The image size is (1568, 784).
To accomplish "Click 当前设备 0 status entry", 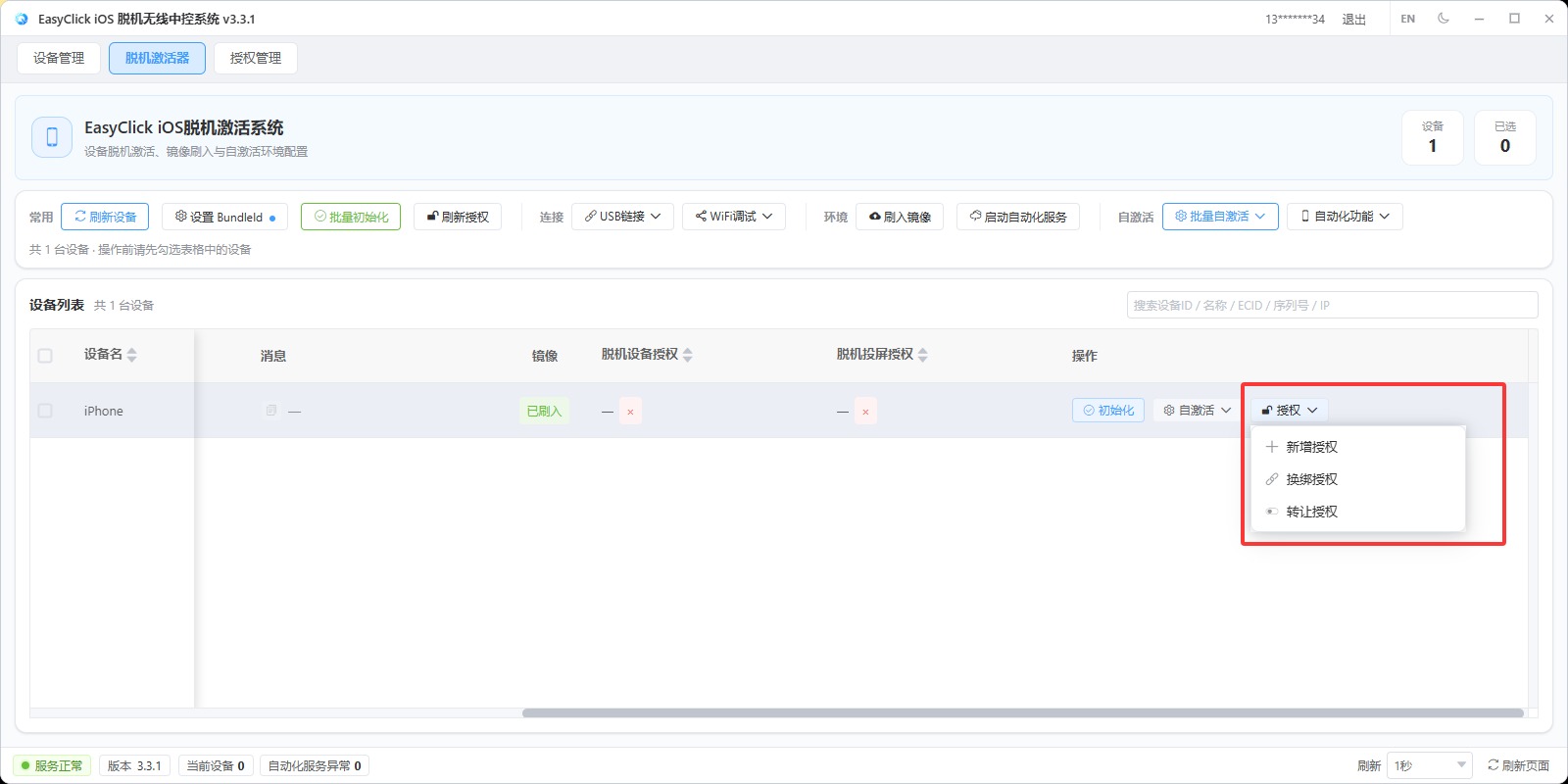I will (x=216, y=765).
